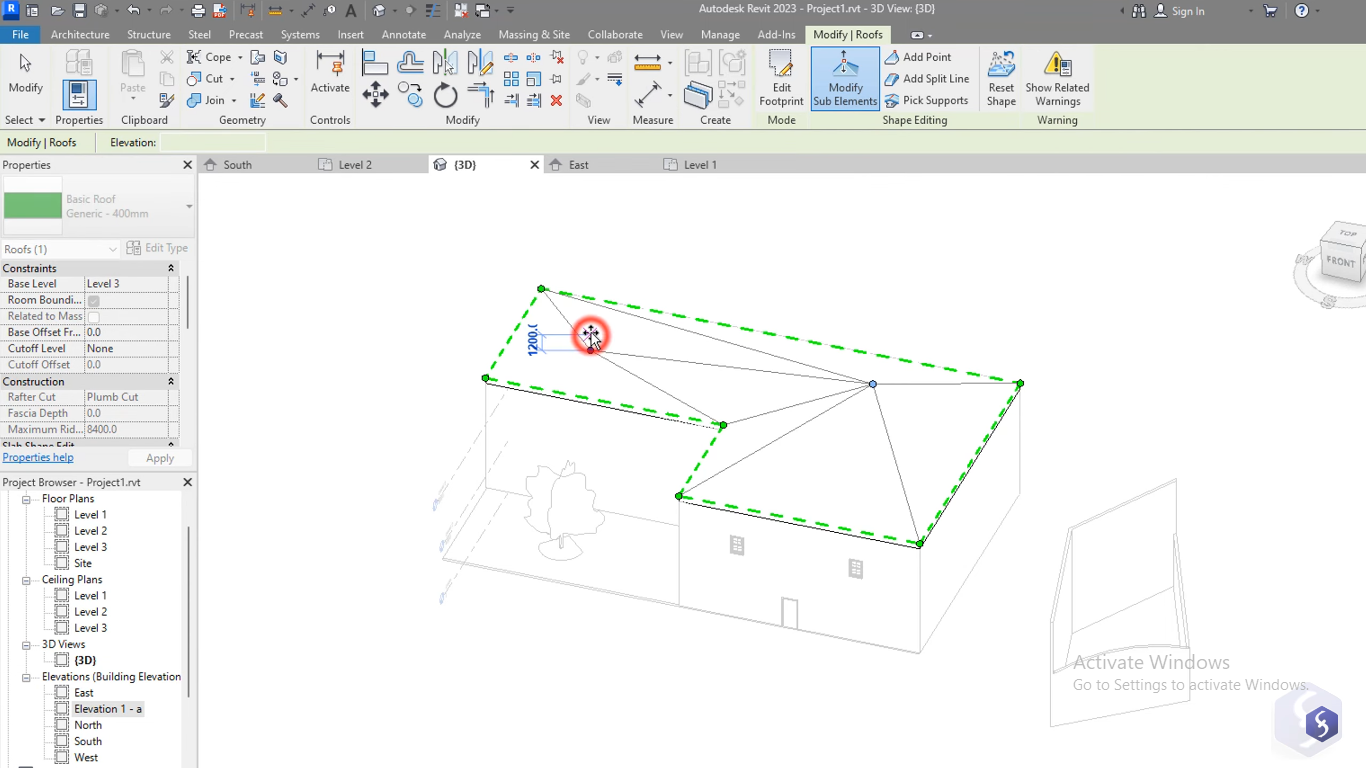Click Reset Shape in Shape Editing panel

pyautogui.click(x=1000, y=78)
